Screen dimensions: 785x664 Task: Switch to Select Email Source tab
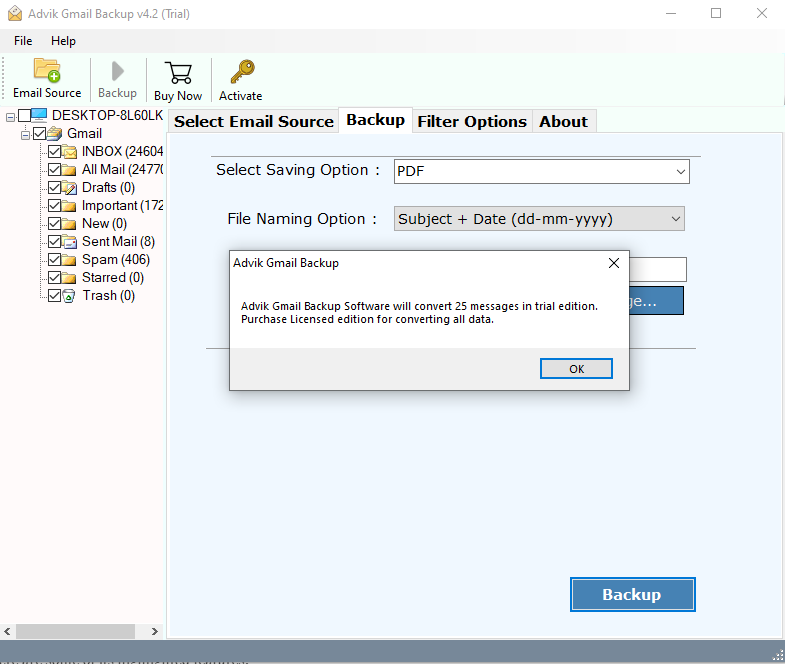[254, 122]
